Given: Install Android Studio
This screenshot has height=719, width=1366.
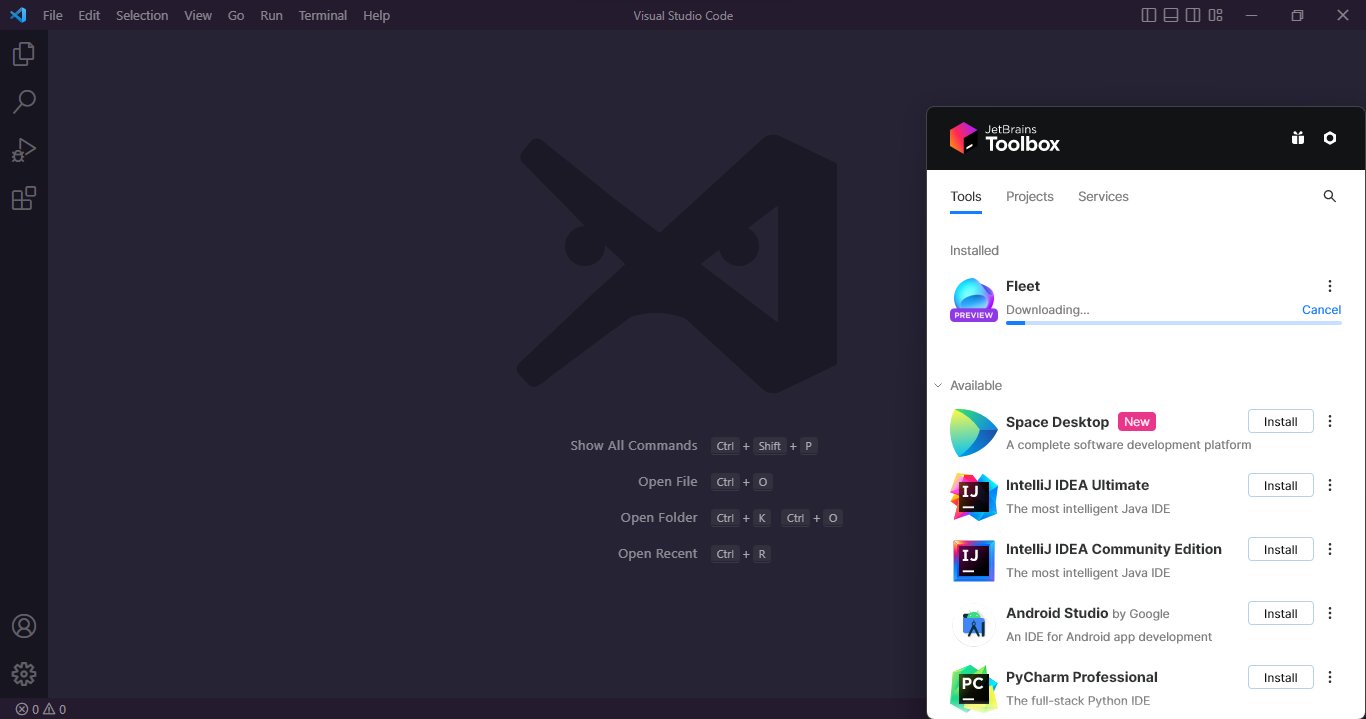Looking at the screenshot, I should (x=1280, y=613).
